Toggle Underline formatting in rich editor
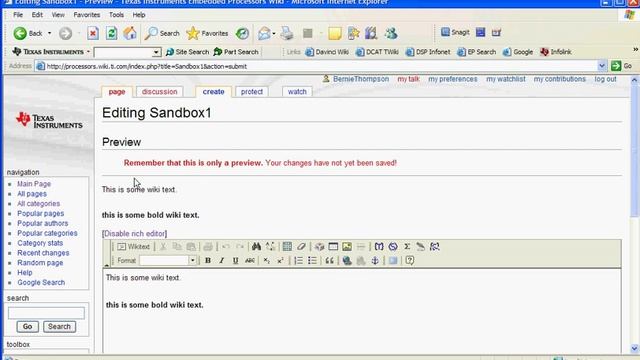Viewport: 640px width, 360px height. [x=236, y=260]
